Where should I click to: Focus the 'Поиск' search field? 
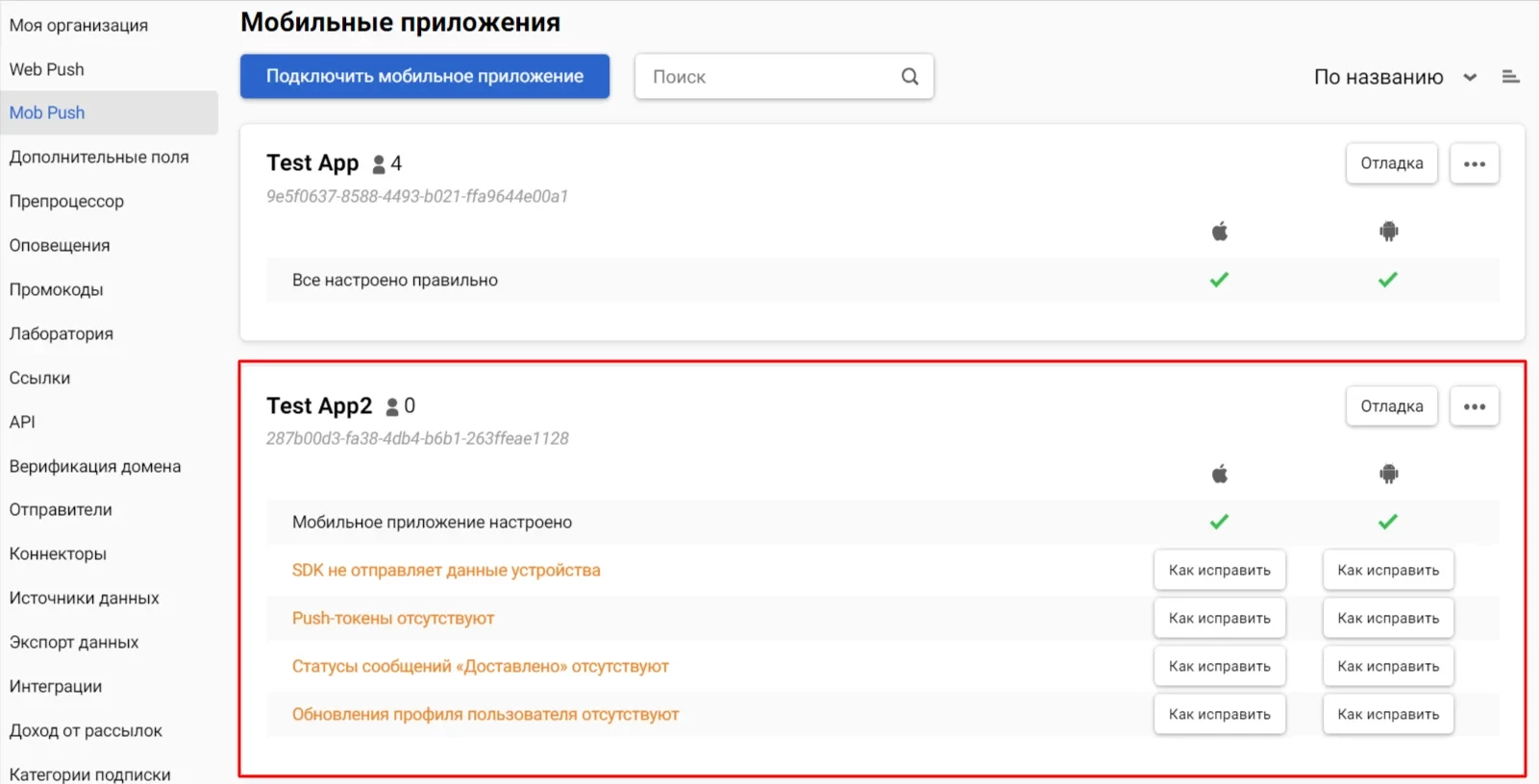769,77
